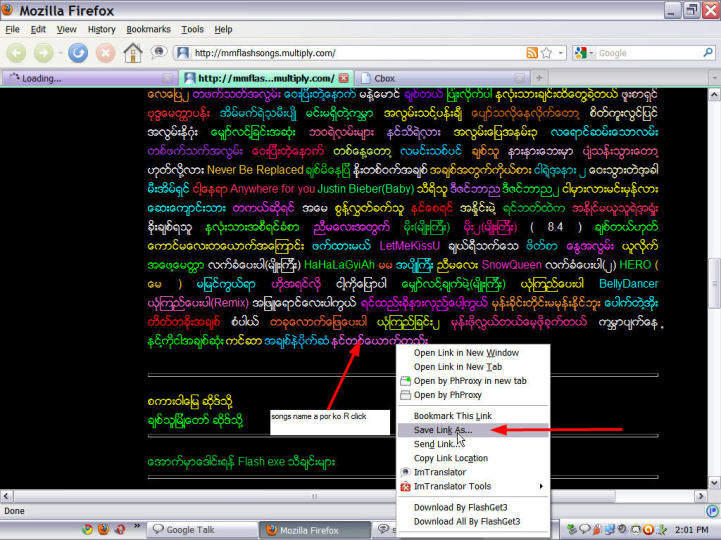The width and height of the screenshot is (721, 540).
Task: Open Google Talk from the taskbar
Action: click(x=201, y=530)
